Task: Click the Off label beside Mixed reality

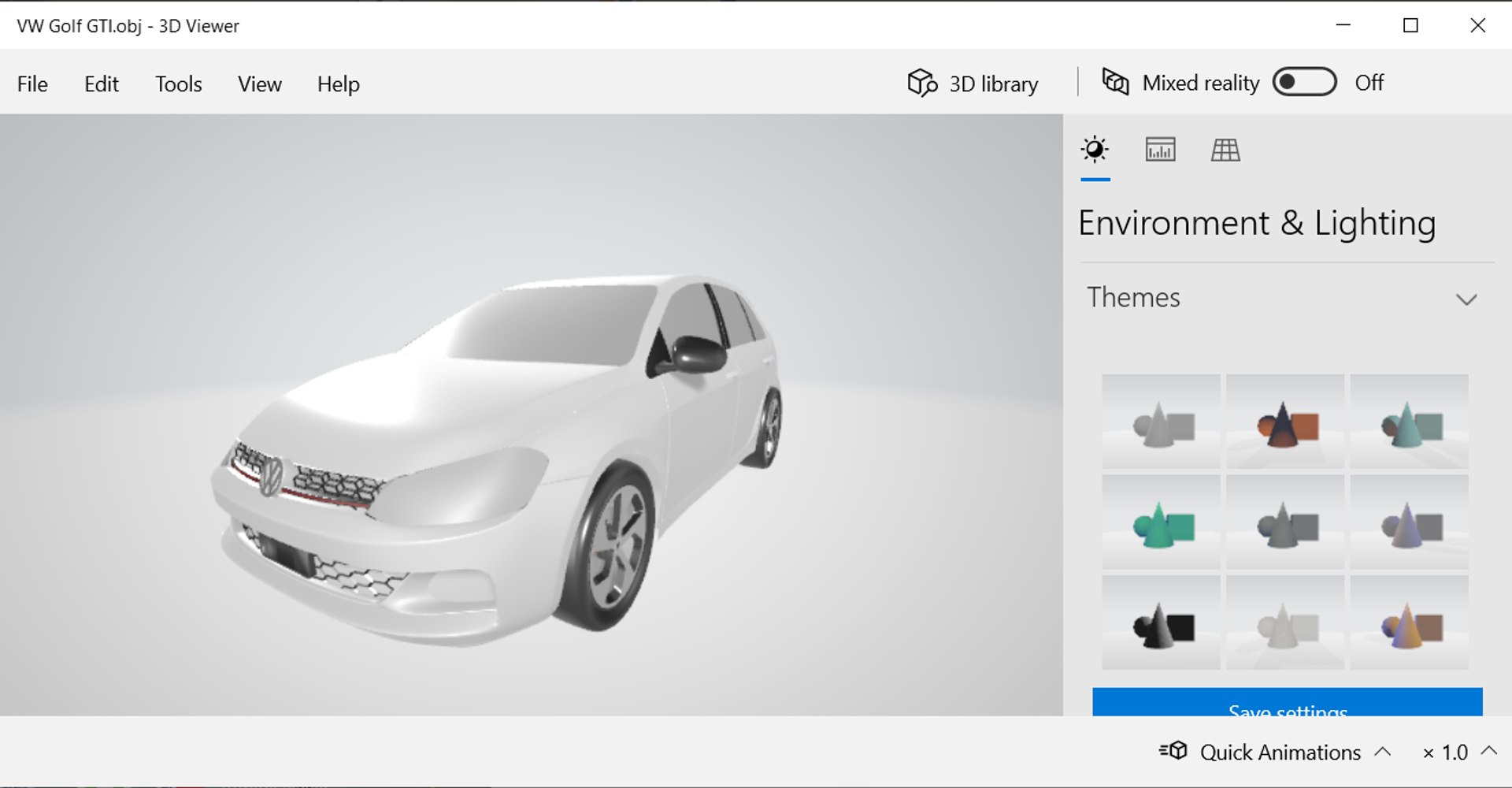Action: [1369, 83]
